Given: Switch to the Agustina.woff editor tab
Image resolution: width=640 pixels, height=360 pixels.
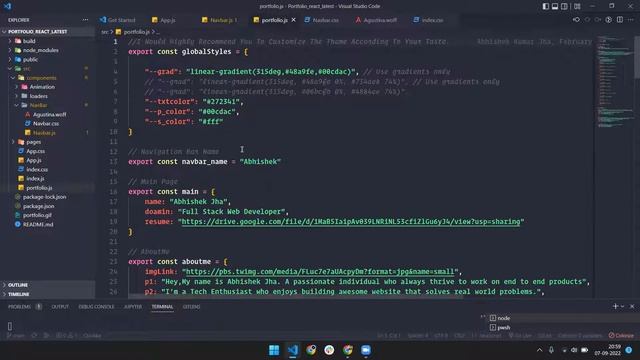Looking at the screenshot, I should click(376, 20).
